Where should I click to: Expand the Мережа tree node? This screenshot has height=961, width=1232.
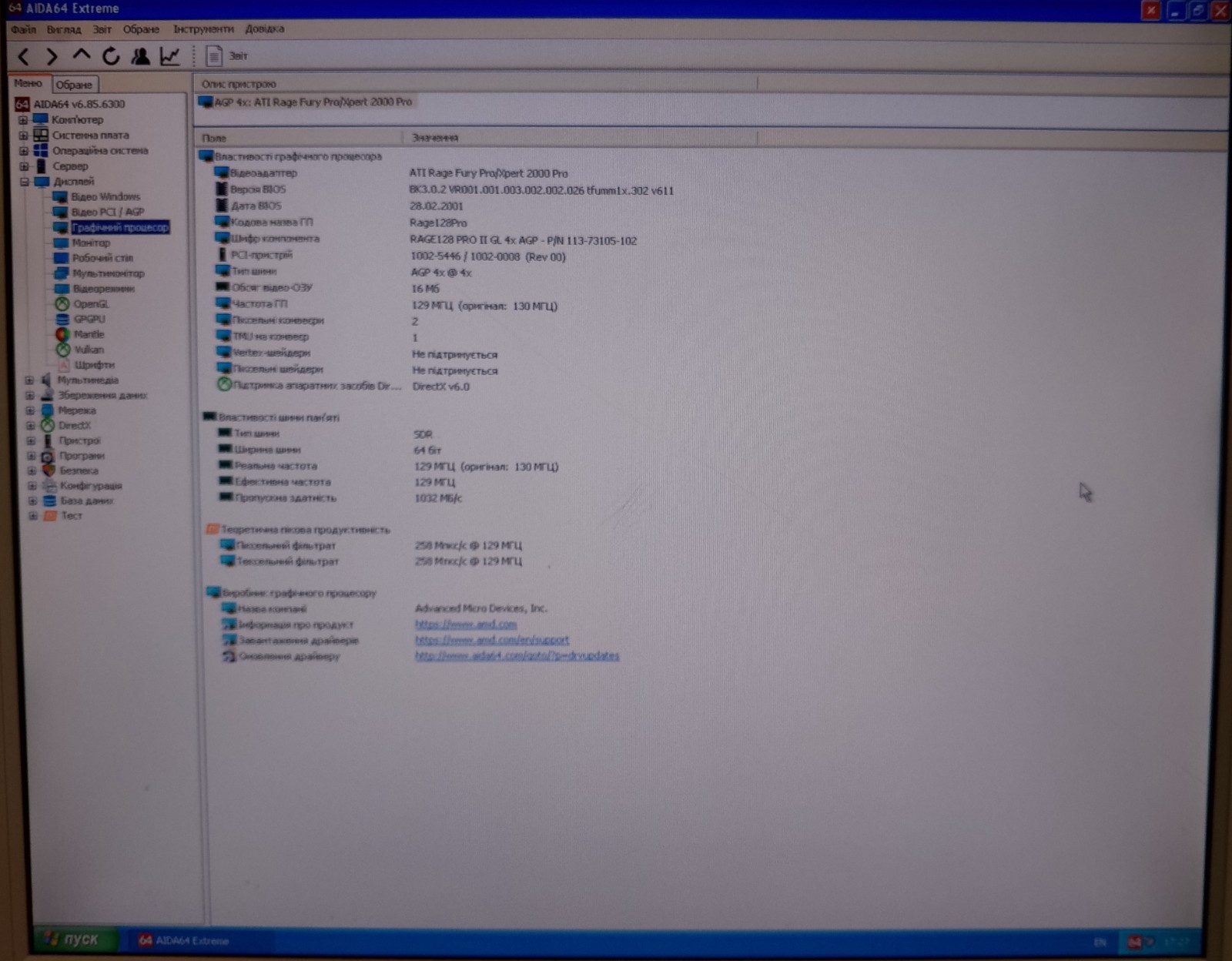pyautogui.click(x=30, y=410)
